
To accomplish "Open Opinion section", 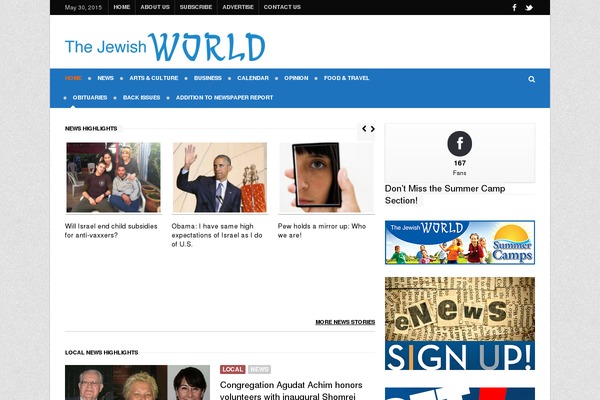I will click(296, 78).
